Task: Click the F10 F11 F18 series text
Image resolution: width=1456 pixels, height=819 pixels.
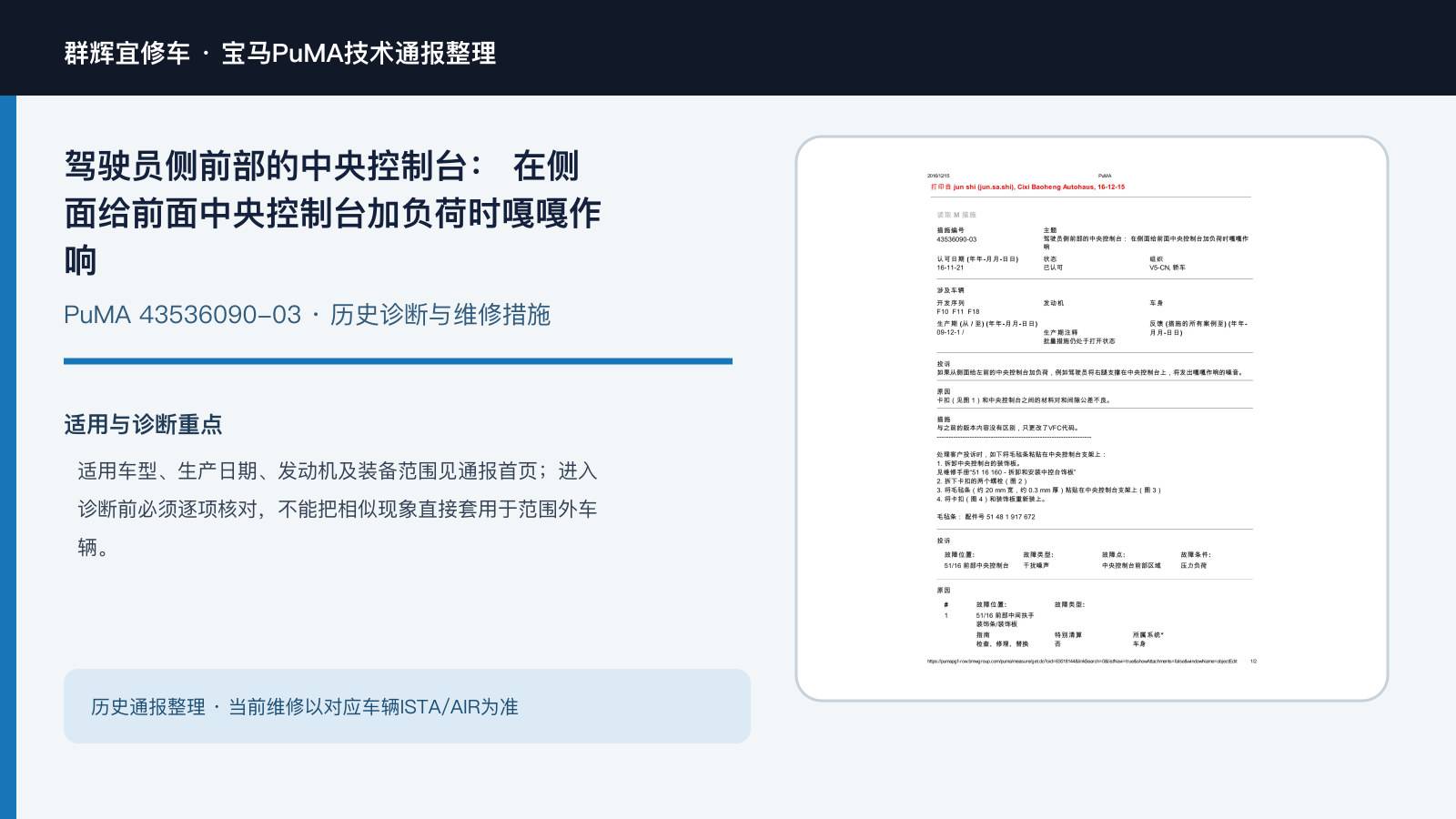Action: coord(958,311)
